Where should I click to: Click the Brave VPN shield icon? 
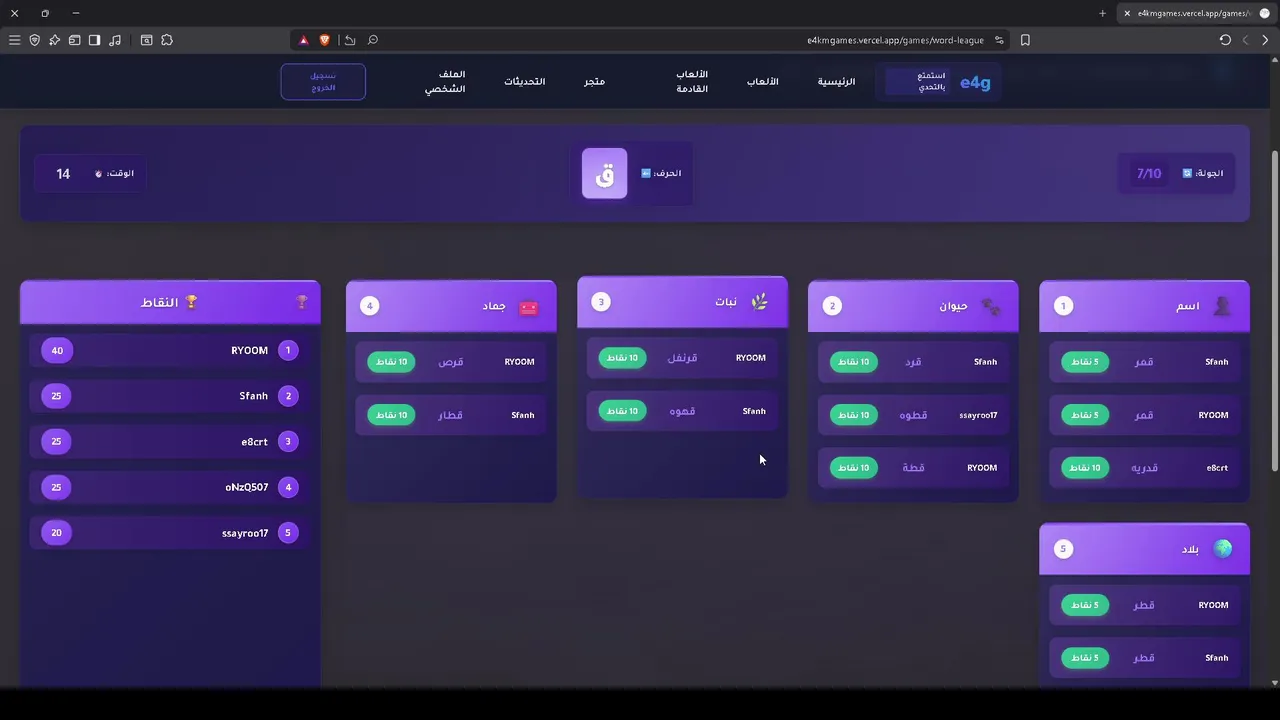click(34, 40)
